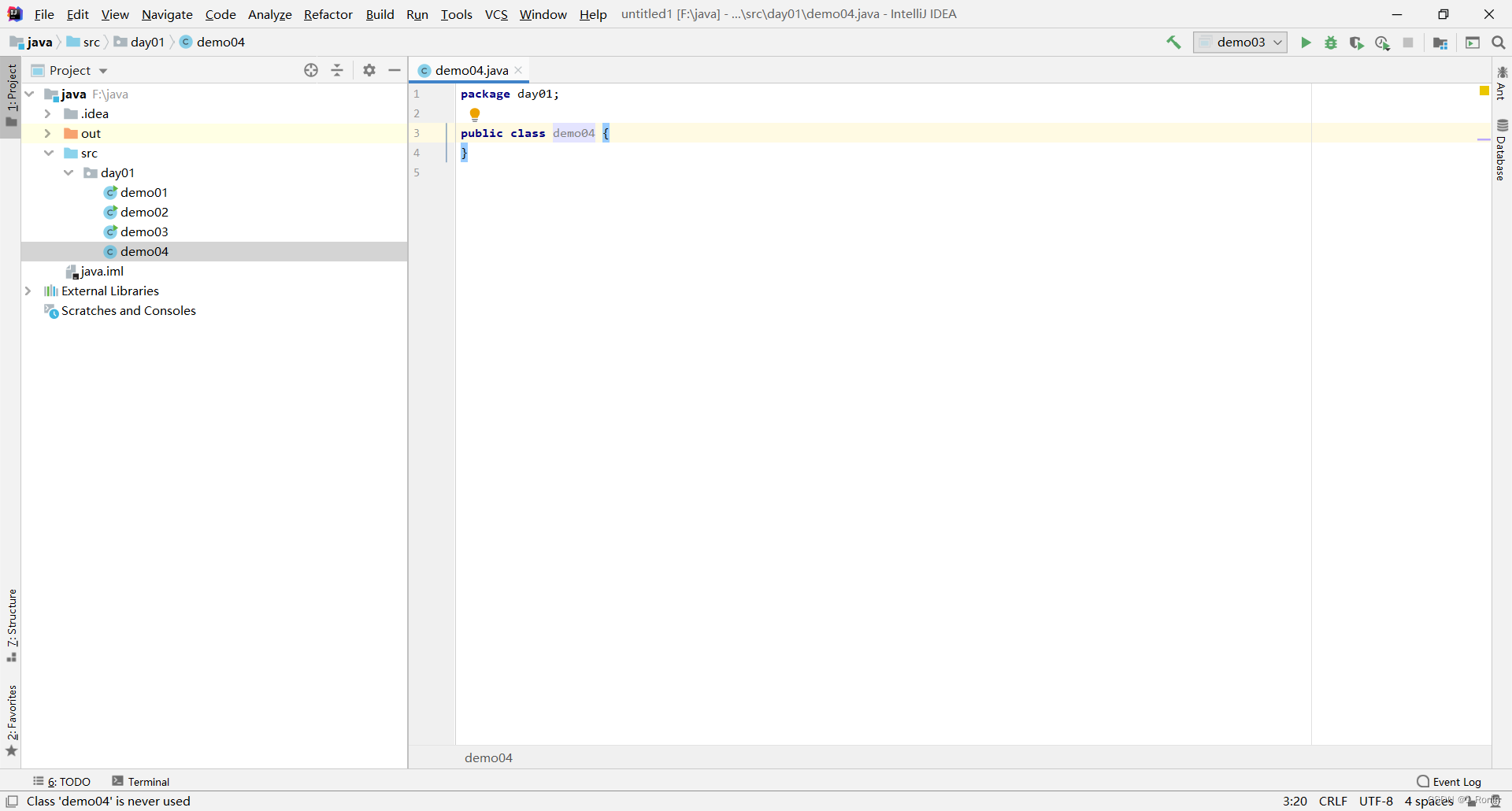
Task: Open the Ant tool window
Action: pyautogui.click(x=1502, y=83)
